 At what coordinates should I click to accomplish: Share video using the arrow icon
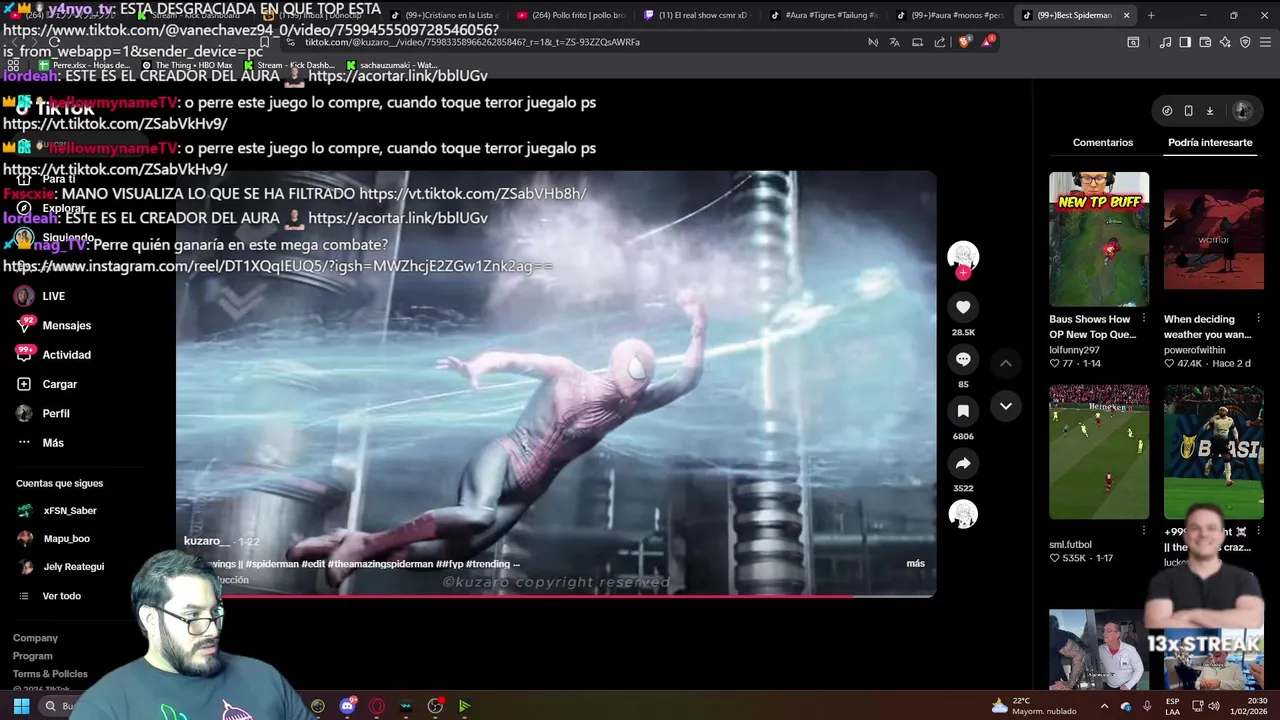963,463
